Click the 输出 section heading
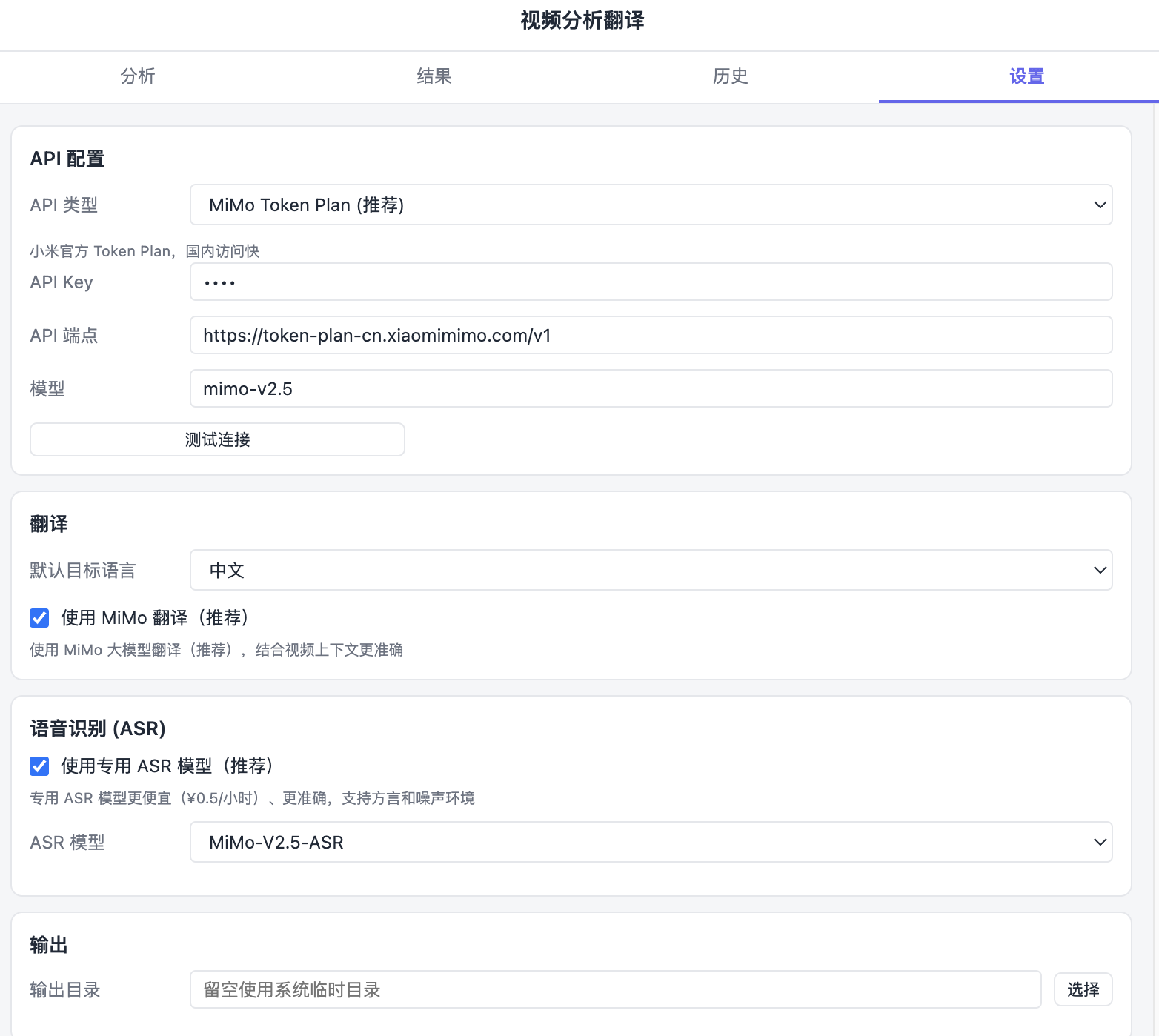Screen dimensions: 1159x1036 49,945
